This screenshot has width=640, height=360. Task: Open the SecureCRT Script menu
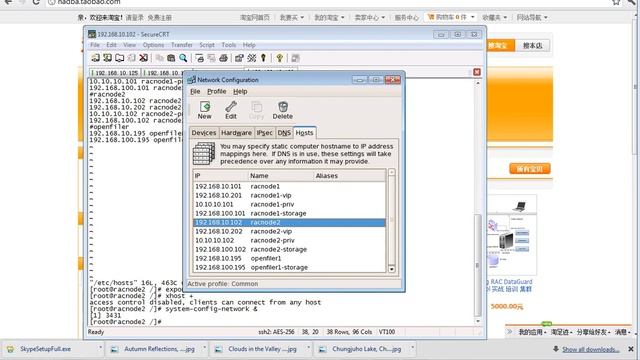coord(207,45)
